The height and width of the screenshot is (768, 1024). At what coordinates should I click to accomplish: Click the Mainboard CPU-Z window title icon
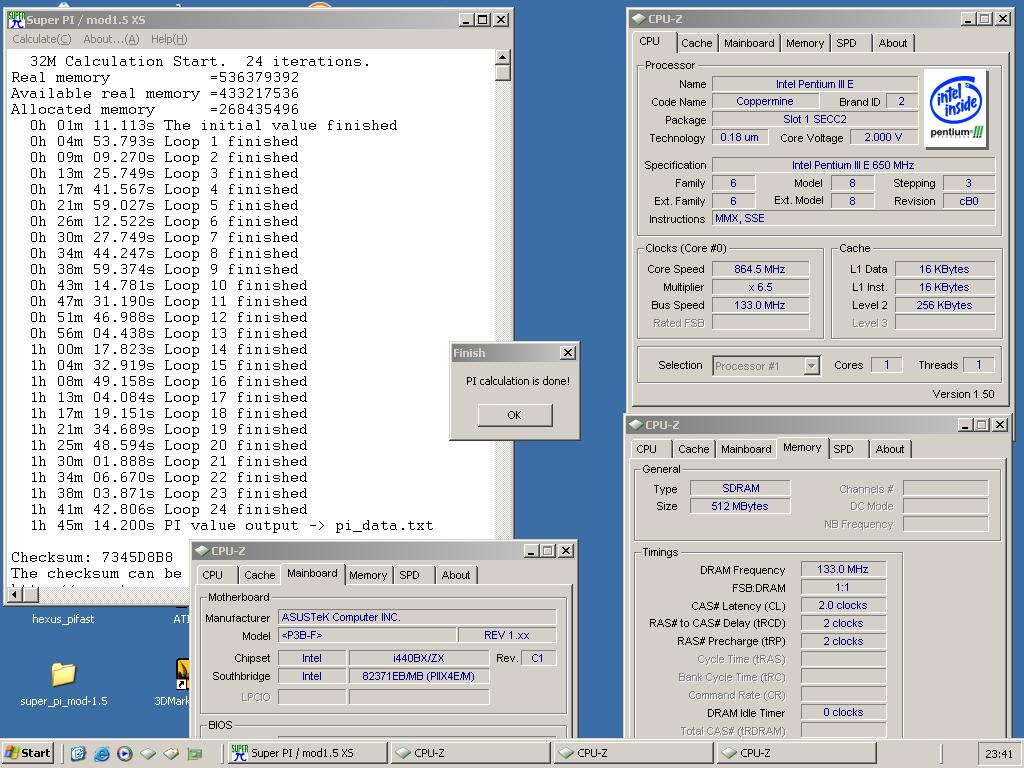[x=201, y=551]
